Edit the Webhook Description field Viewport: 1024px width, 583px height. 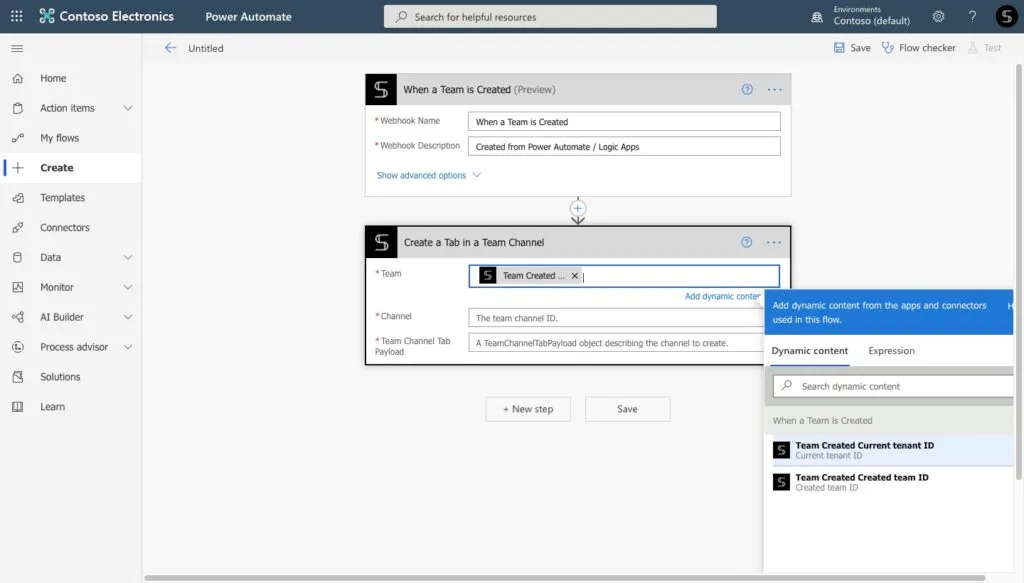(x=624, y=146)
